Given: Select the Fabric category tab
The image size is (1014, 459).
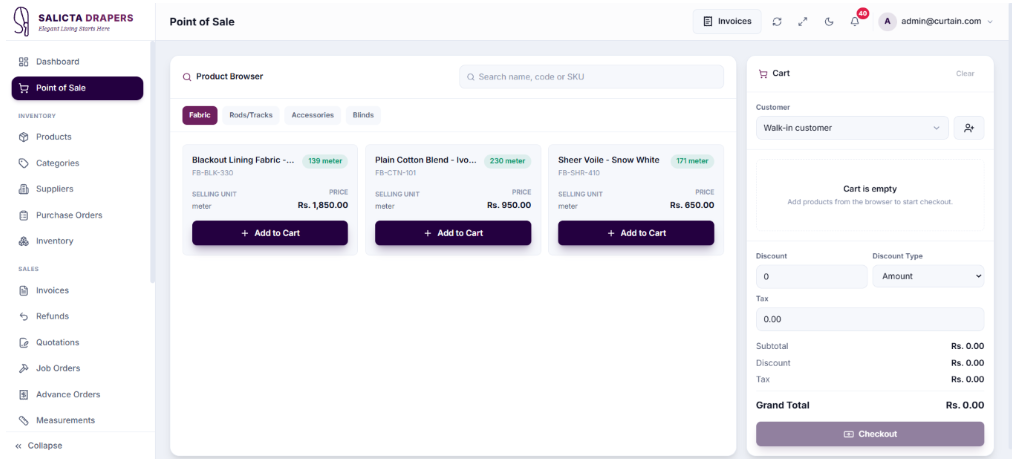Looking at the screenshot, I should pos(200,115).
